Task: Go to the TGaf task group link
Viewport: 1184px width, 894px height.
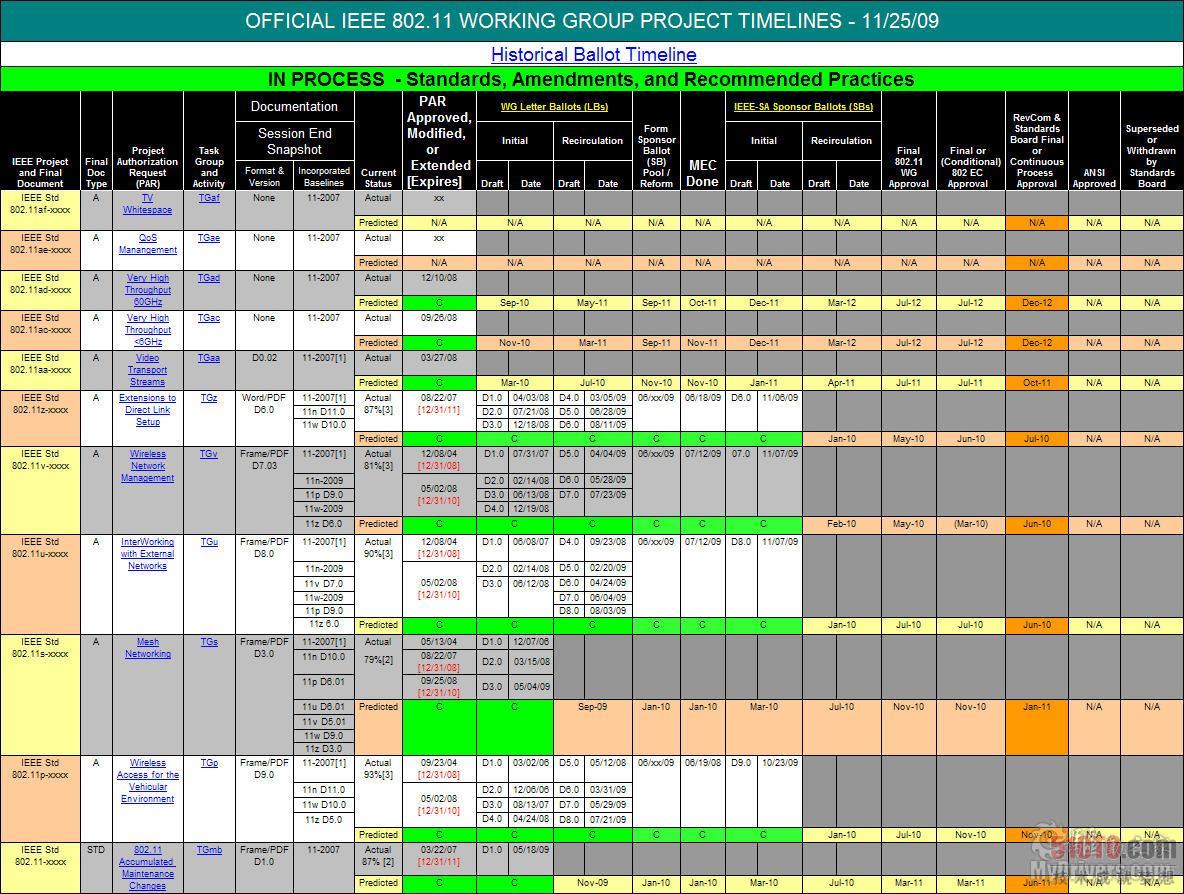Action: 209,198
